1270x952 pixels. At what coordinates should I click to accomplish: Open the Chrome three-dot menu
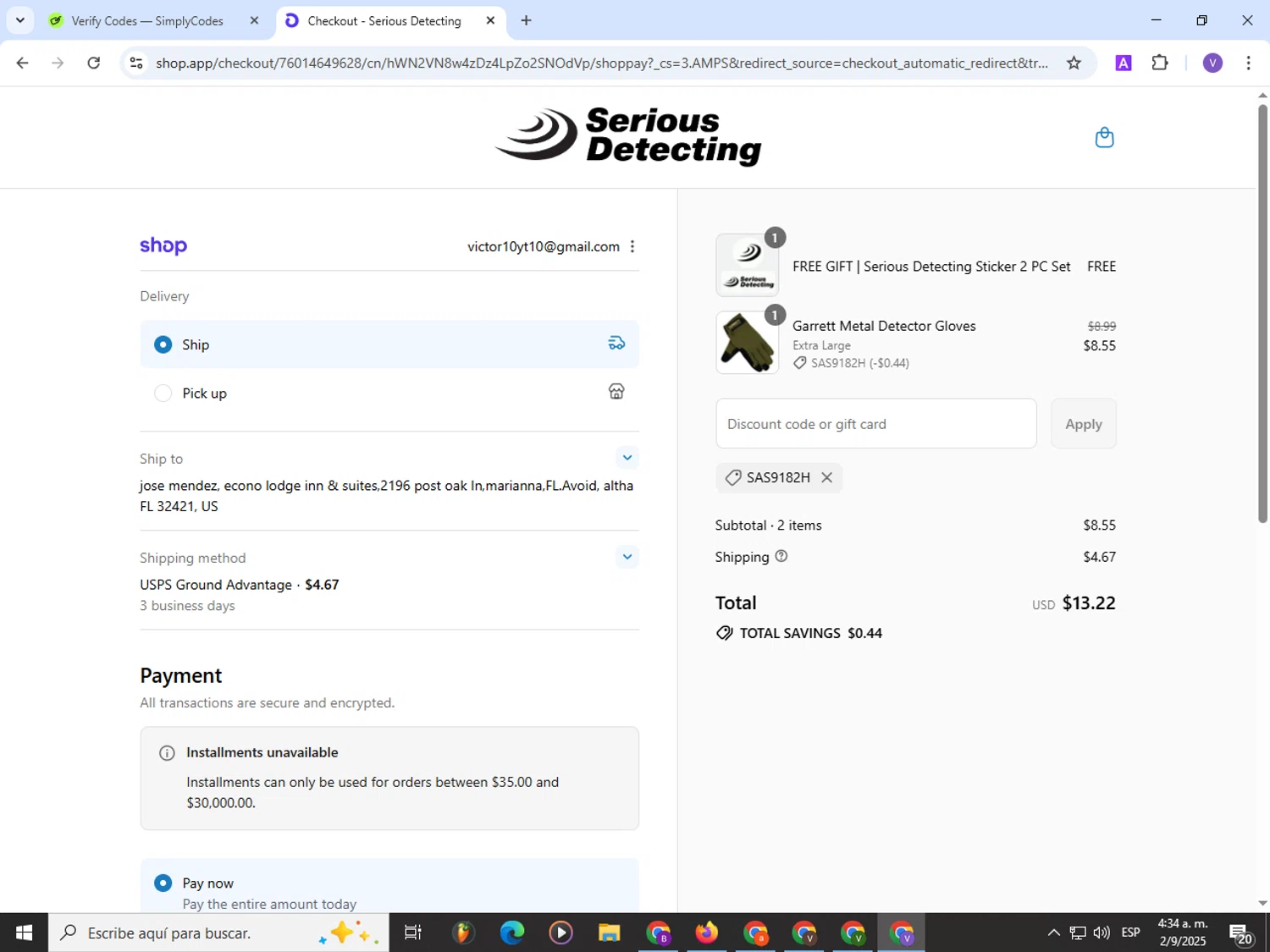(x=1248, y=63)
